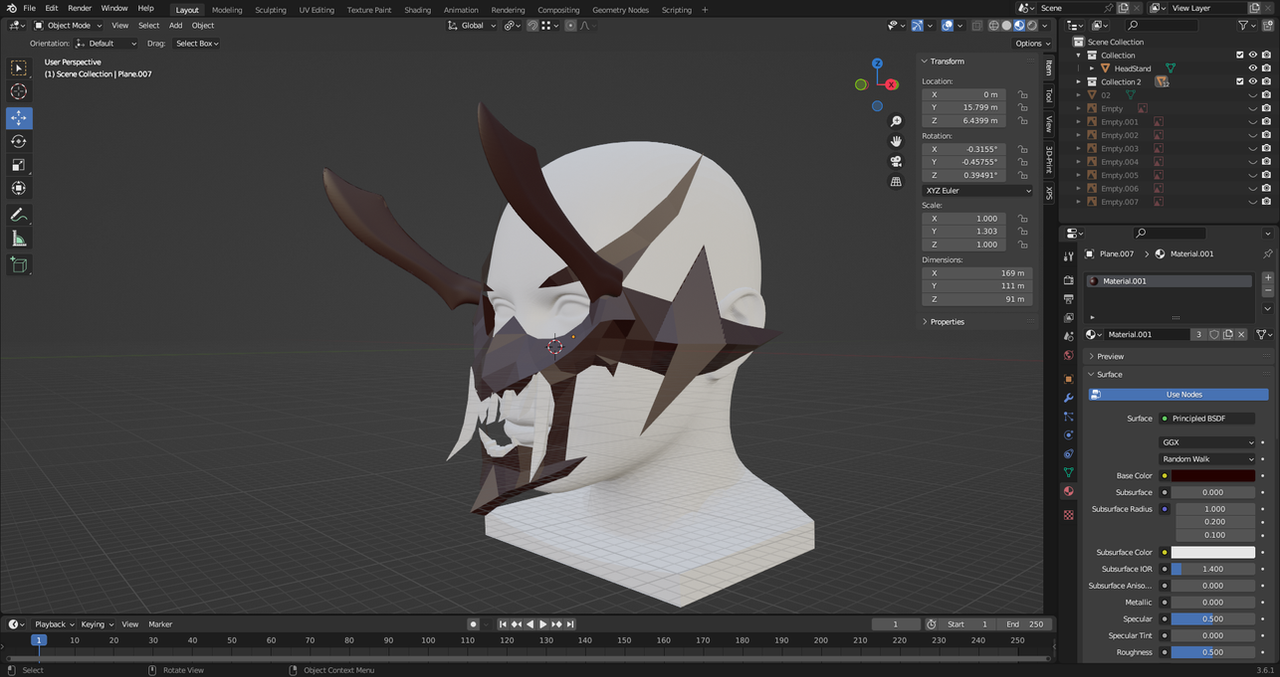Pick the Rotate tool
This screenshot has height=677, width=1280.
coord(19,141)
